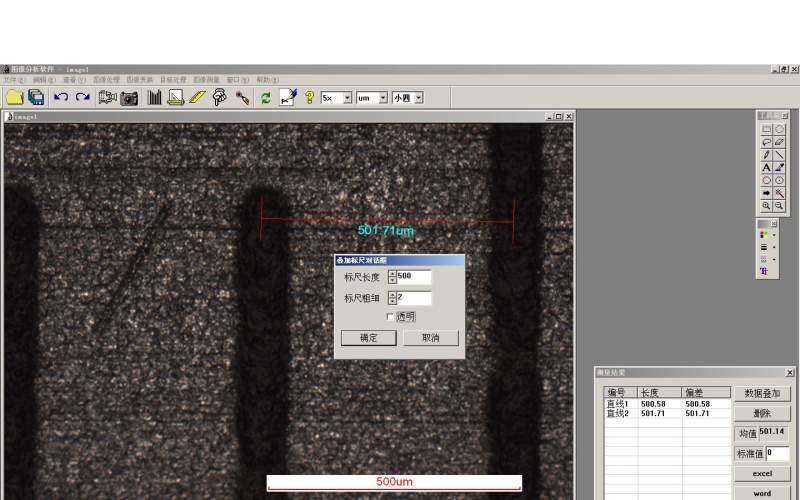Open the 5x magnification dropdown

(347, 98)
